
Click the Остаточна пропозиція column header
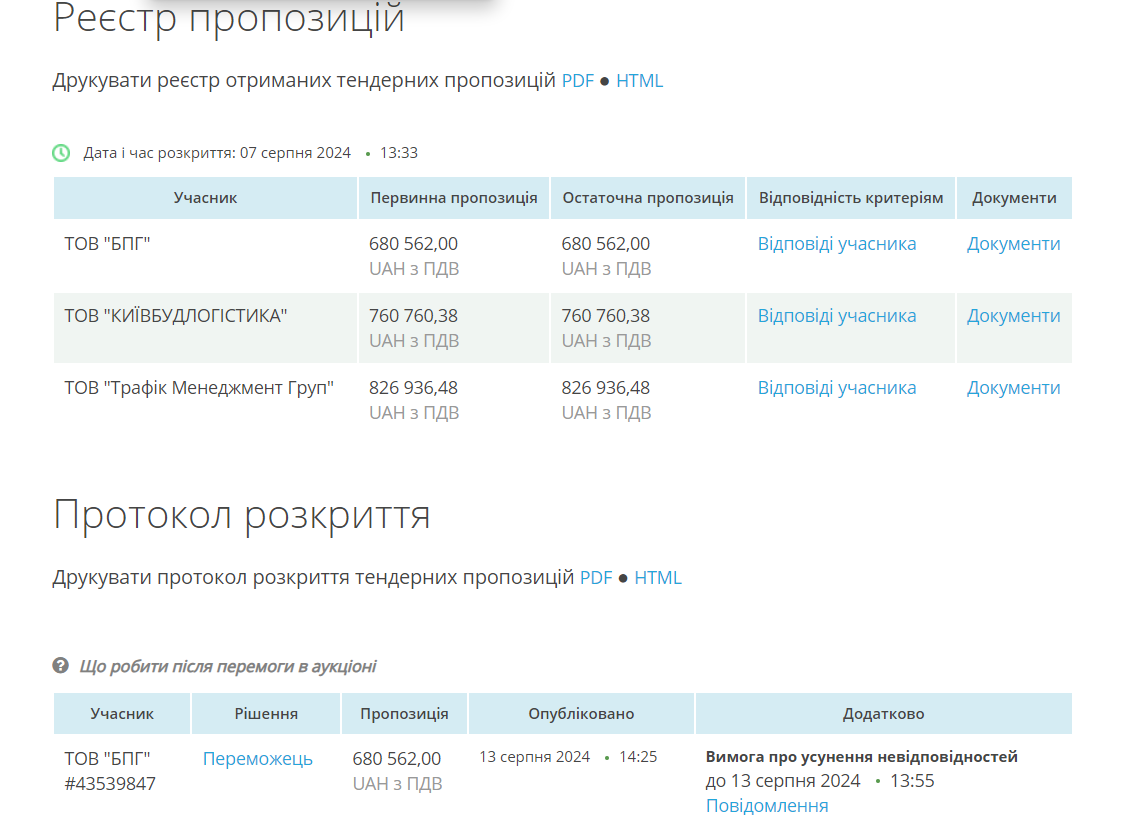tap(648, 198)
